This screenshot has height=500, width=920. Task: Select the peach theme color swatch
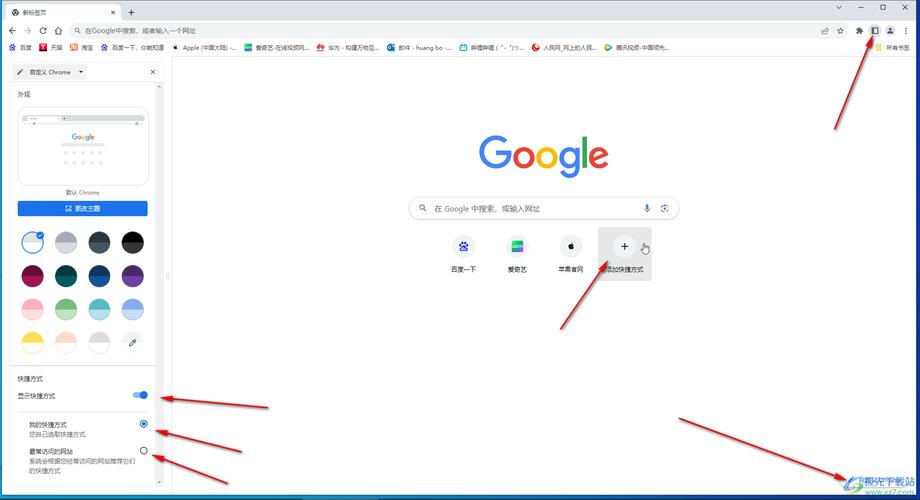coord(66,343)
